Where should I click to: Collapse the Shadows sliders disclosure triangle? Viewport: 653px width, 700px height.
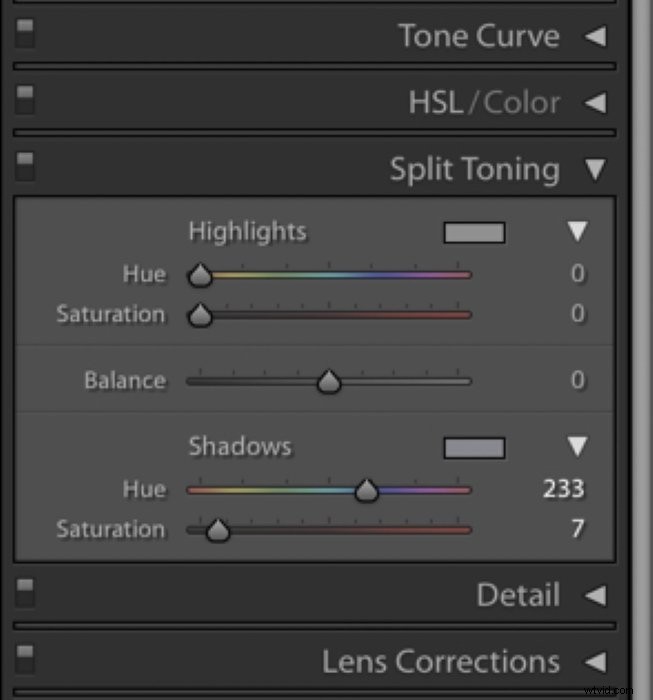(x=578, y=446)
